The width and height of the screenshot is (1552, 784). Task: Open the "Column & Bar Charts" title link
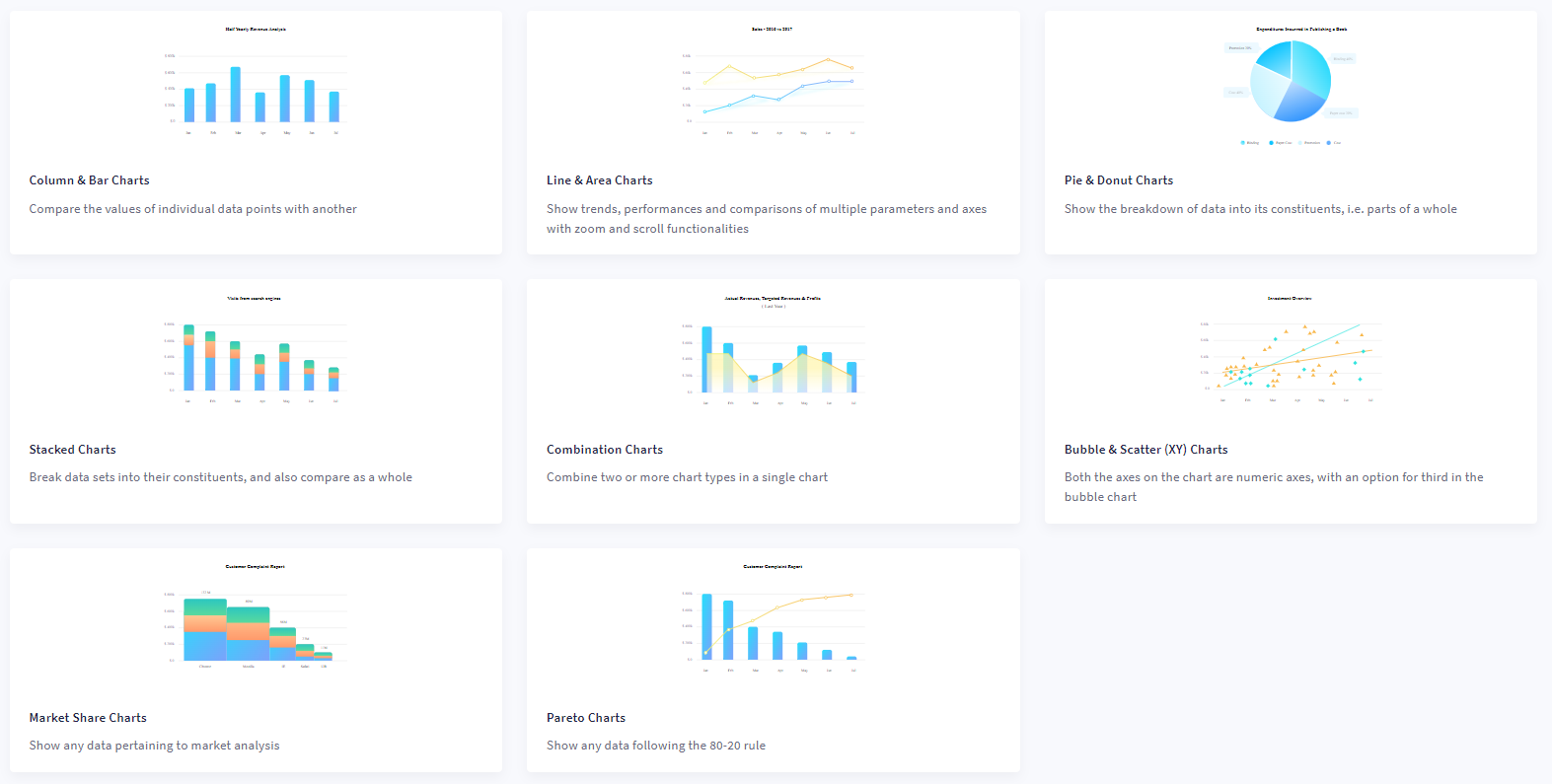click(x=90, y=180)
